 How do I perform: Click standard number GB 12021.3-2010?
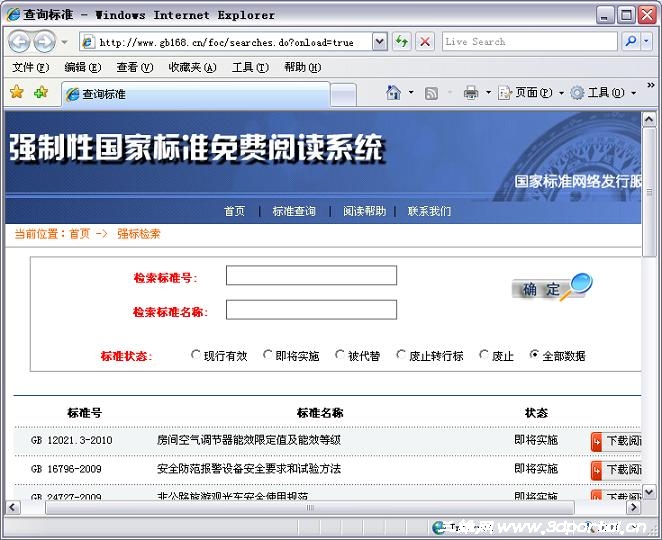pyautogui.click(x=71, y=440)
